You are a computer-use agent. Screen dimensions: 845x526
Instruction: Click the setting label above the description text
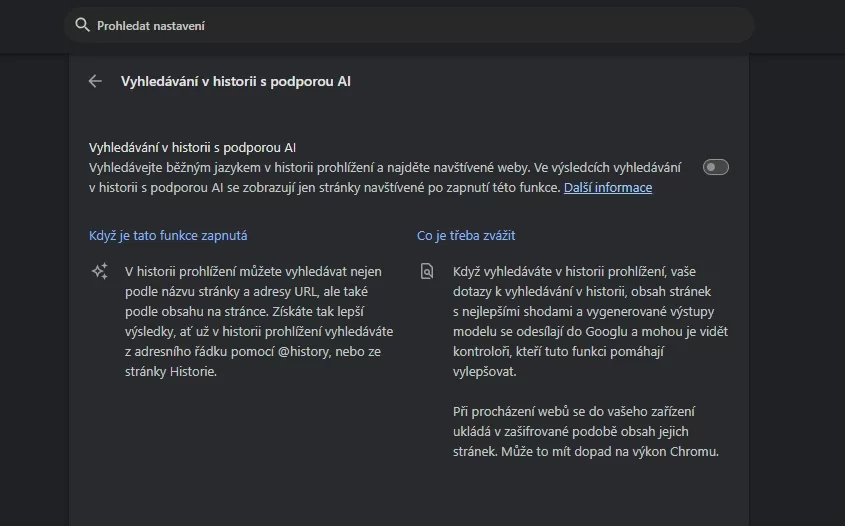(192, 147)
